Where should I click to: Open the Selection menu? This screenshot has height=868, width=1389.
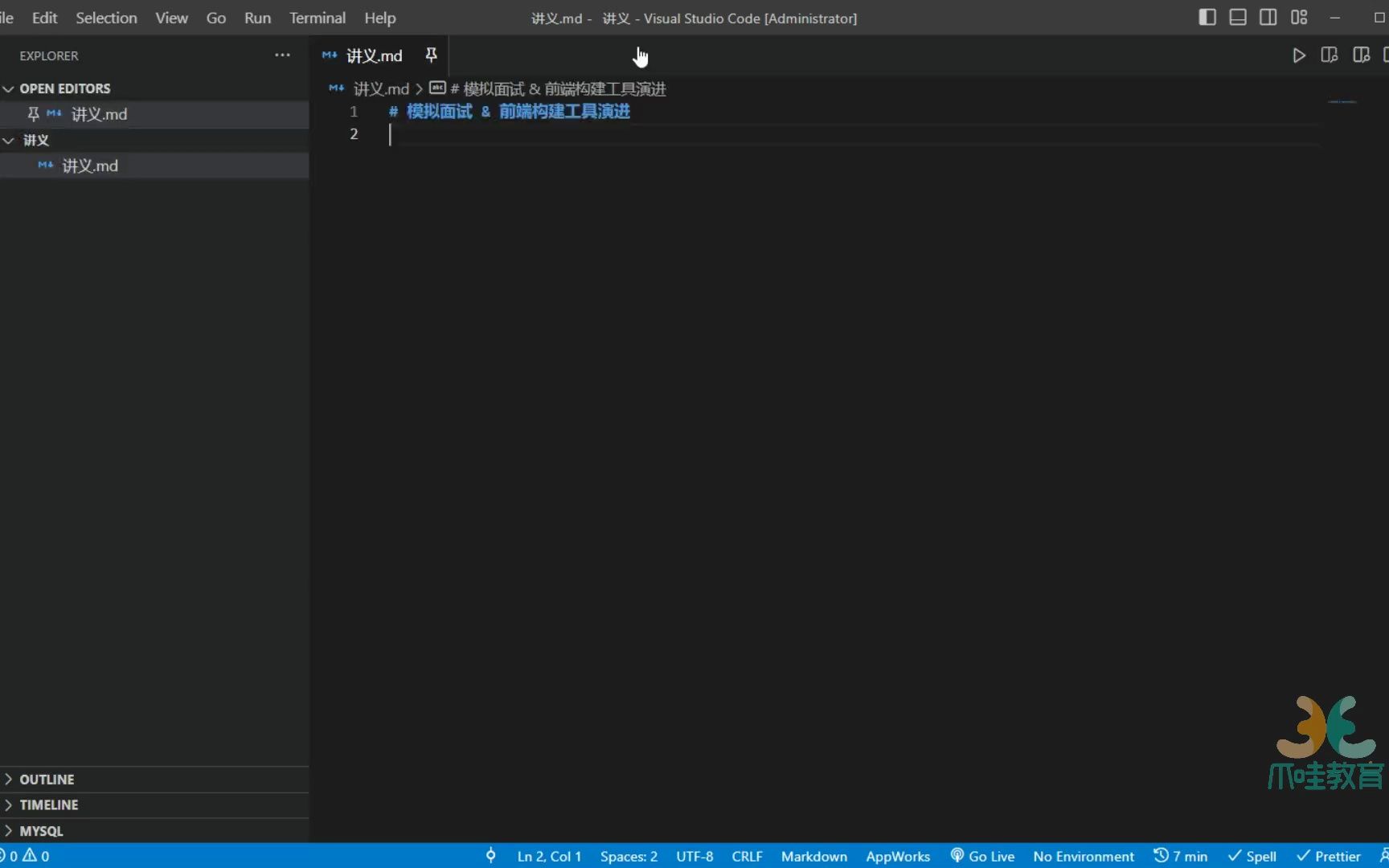[x=106, y=18]
